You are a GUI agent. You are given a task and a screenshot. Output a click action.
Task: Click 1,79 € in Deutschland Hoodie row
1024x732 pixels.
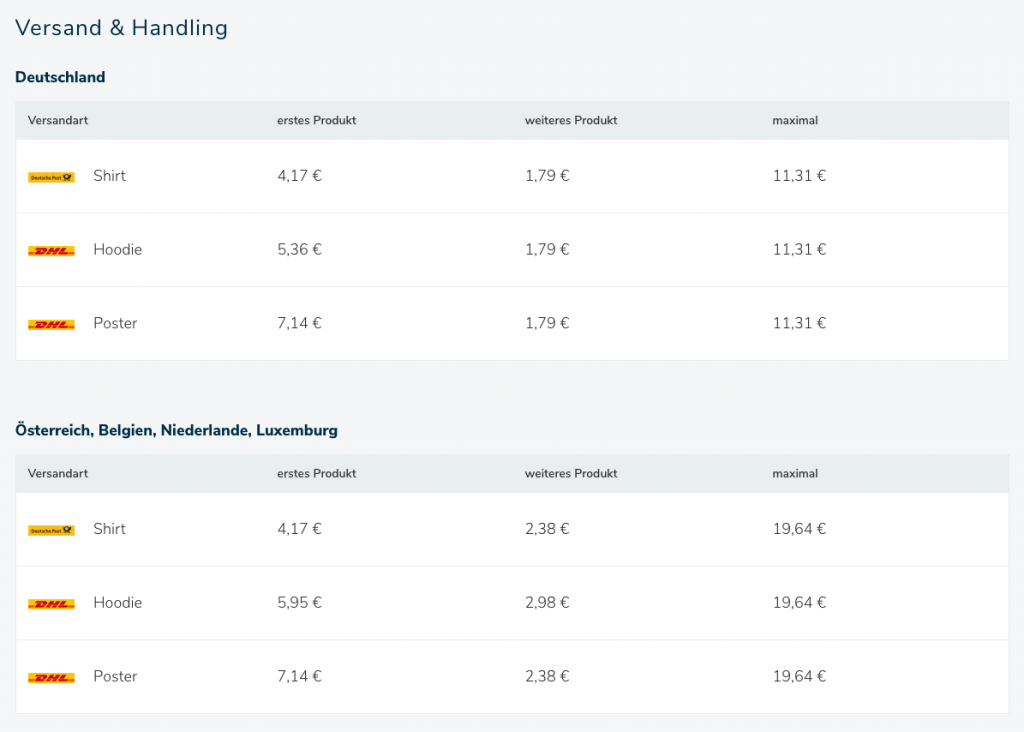tap(547, 249)
